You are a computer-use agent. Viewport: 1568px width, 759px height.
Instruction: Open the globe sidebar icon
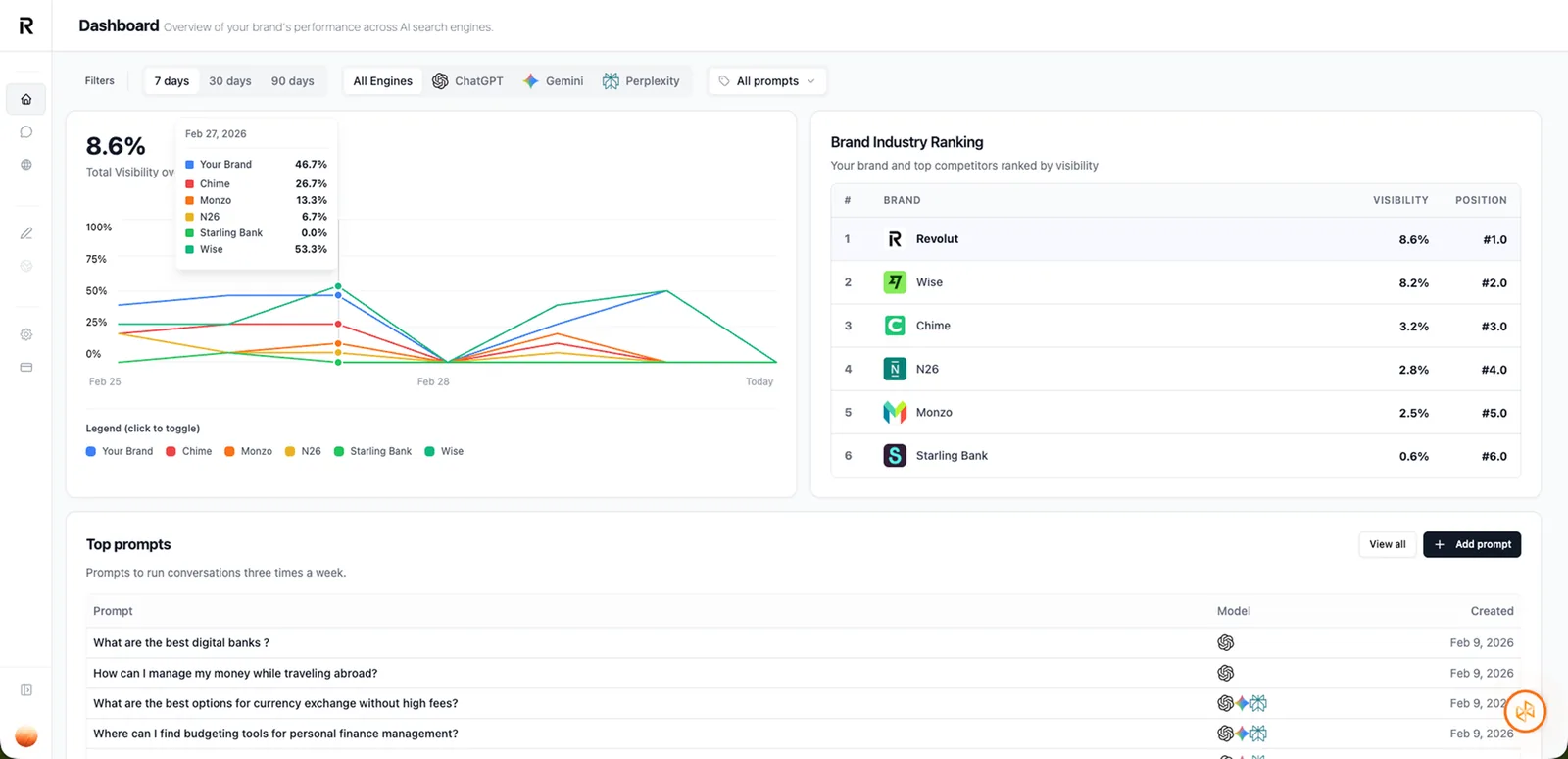26,165
